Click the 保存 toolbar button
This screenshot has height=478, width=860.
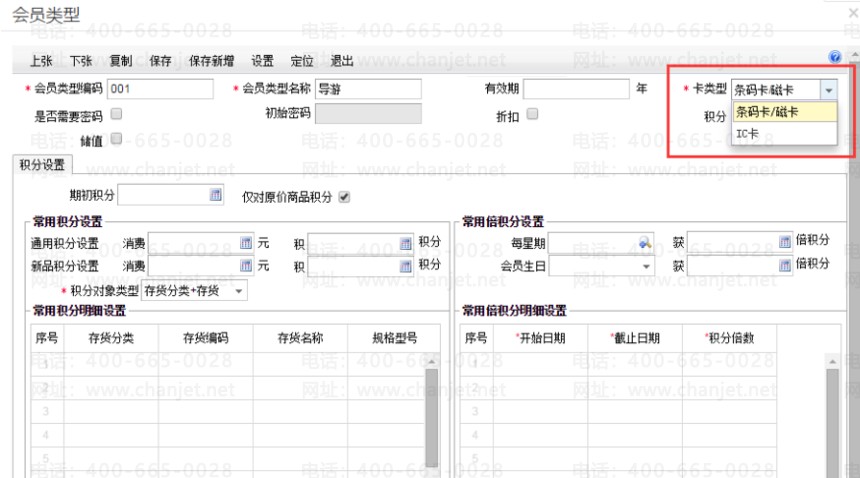tap(160, 61)
